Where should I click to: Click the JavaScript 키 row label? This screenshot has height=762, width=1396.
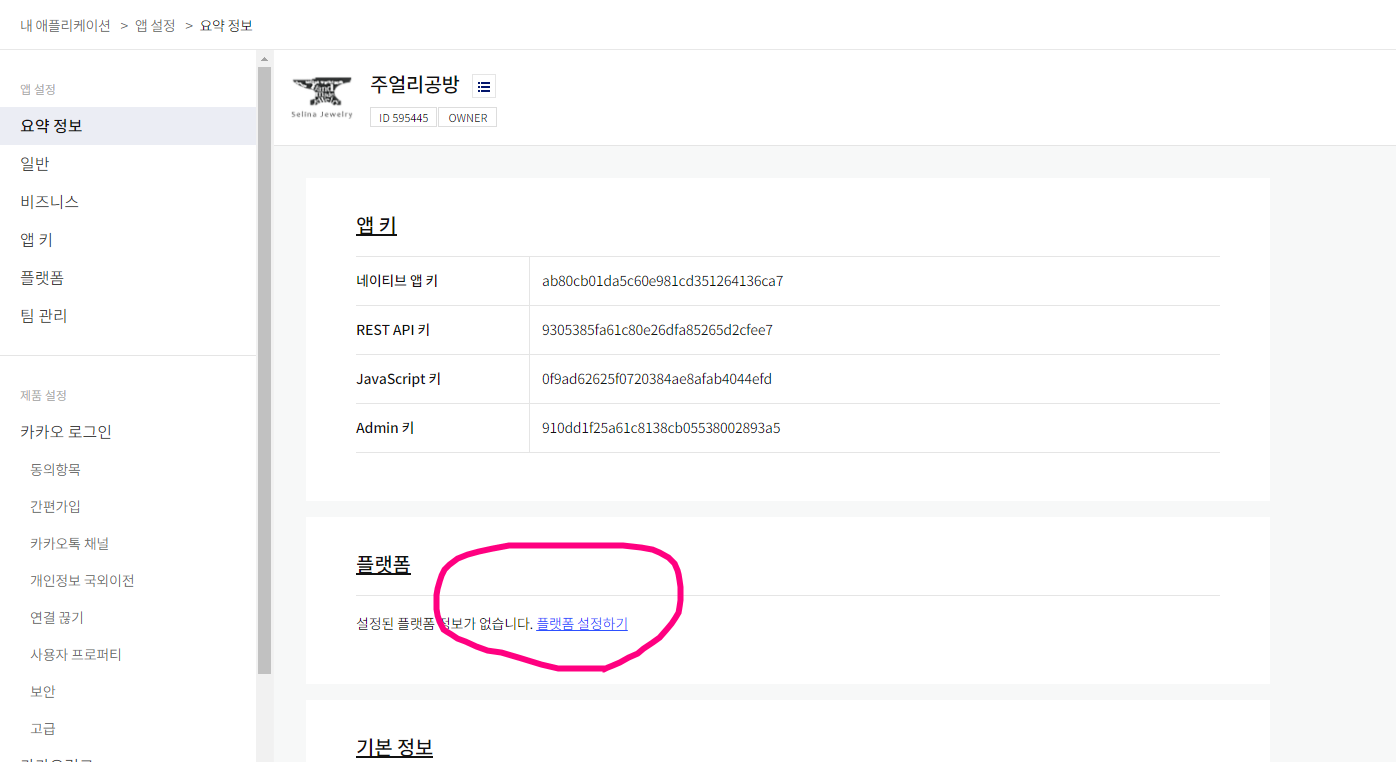(x=398, y=379)
